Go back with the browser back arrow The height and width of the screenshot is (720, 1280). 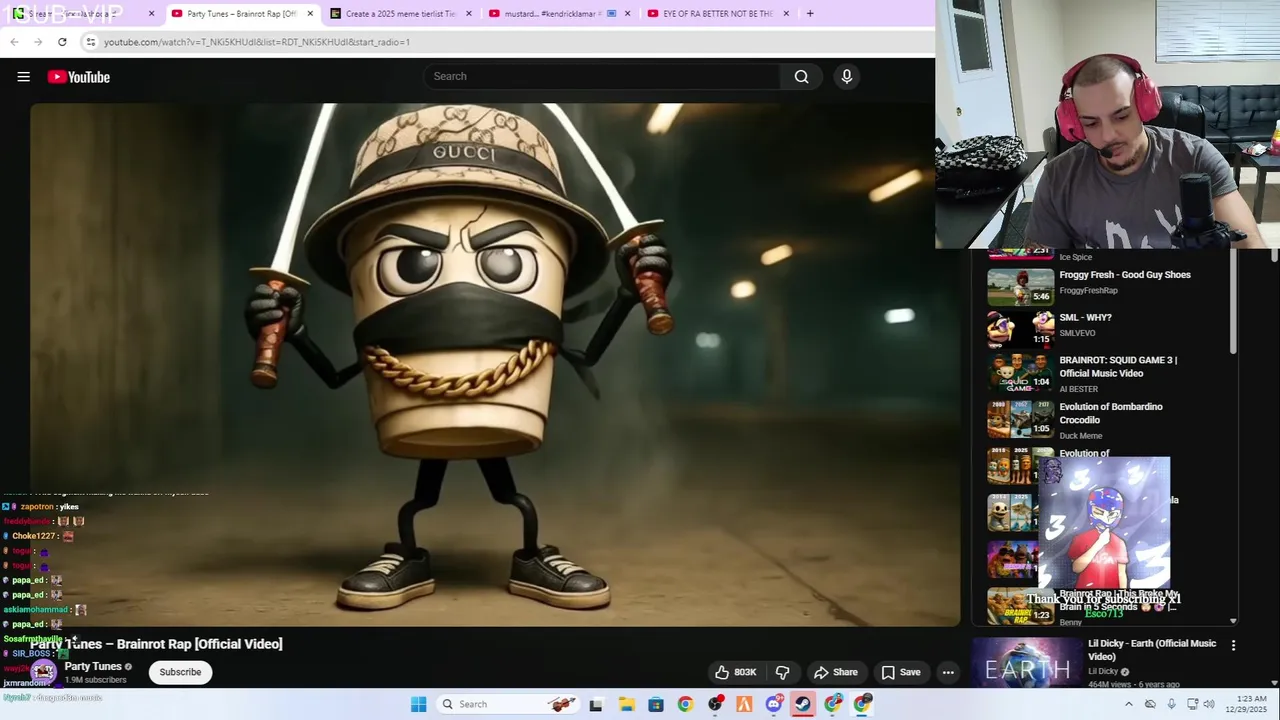(x=14, y=42)
